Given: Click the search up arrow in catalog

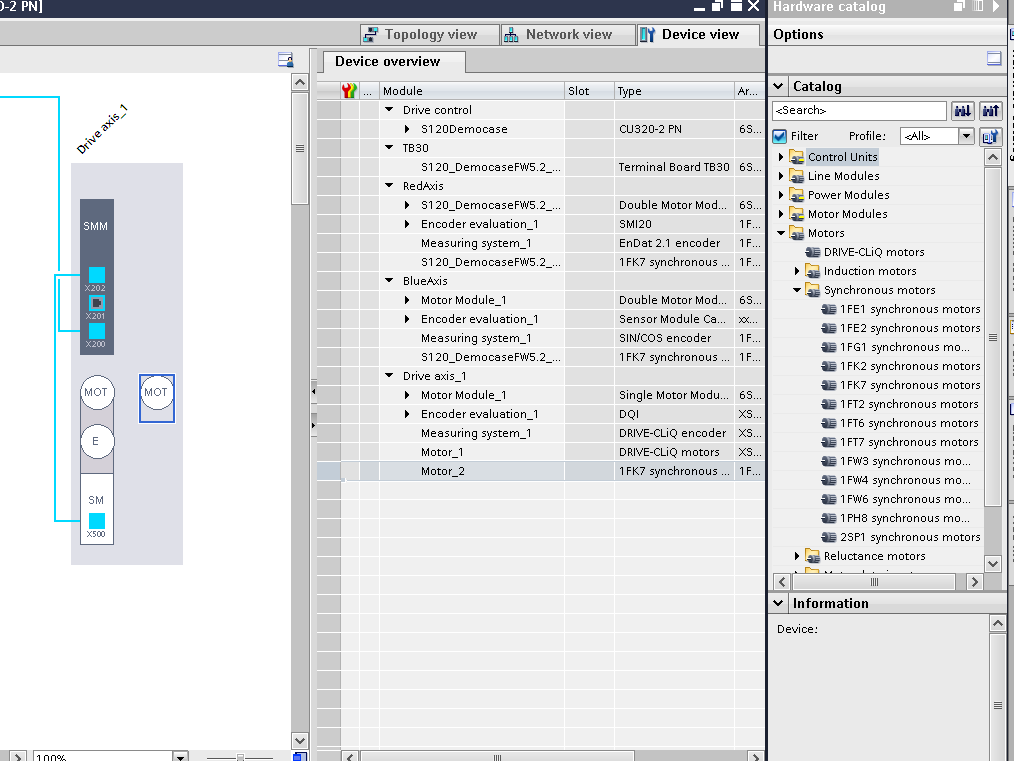Looking at the screenshot, I should click(x=991, y=111).
